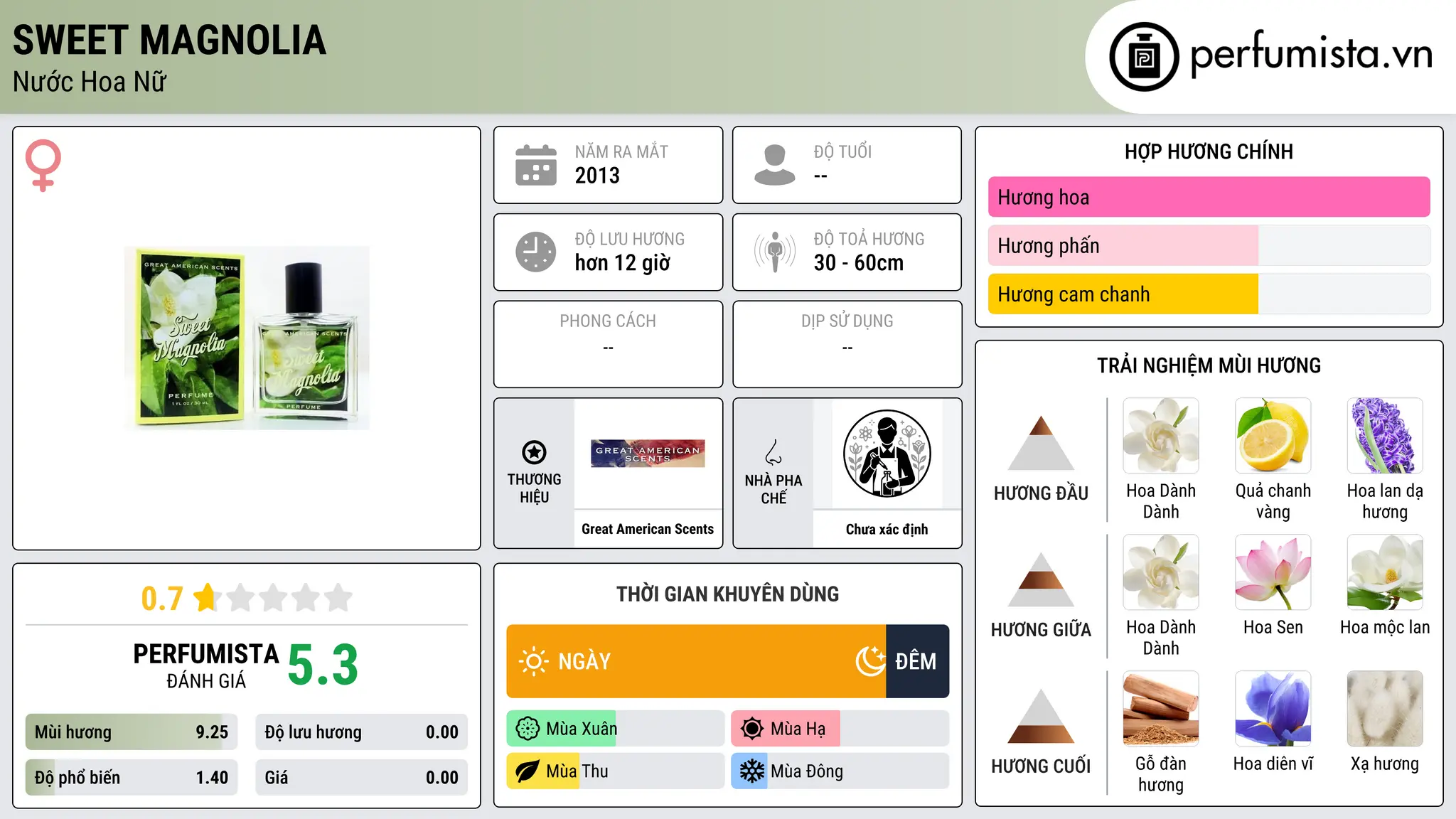Click the Great American Scents brand logo

pyautogui.click(x=648, y=454)
